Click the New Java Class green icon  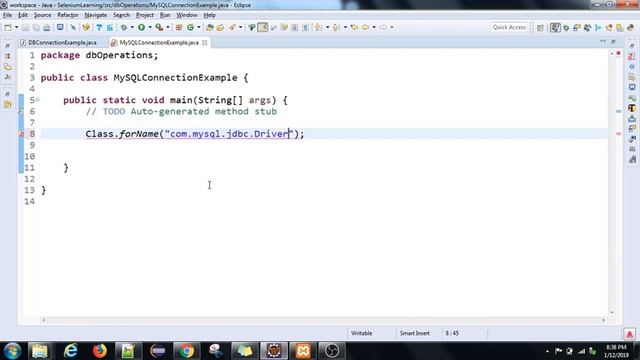click(190, 27)
